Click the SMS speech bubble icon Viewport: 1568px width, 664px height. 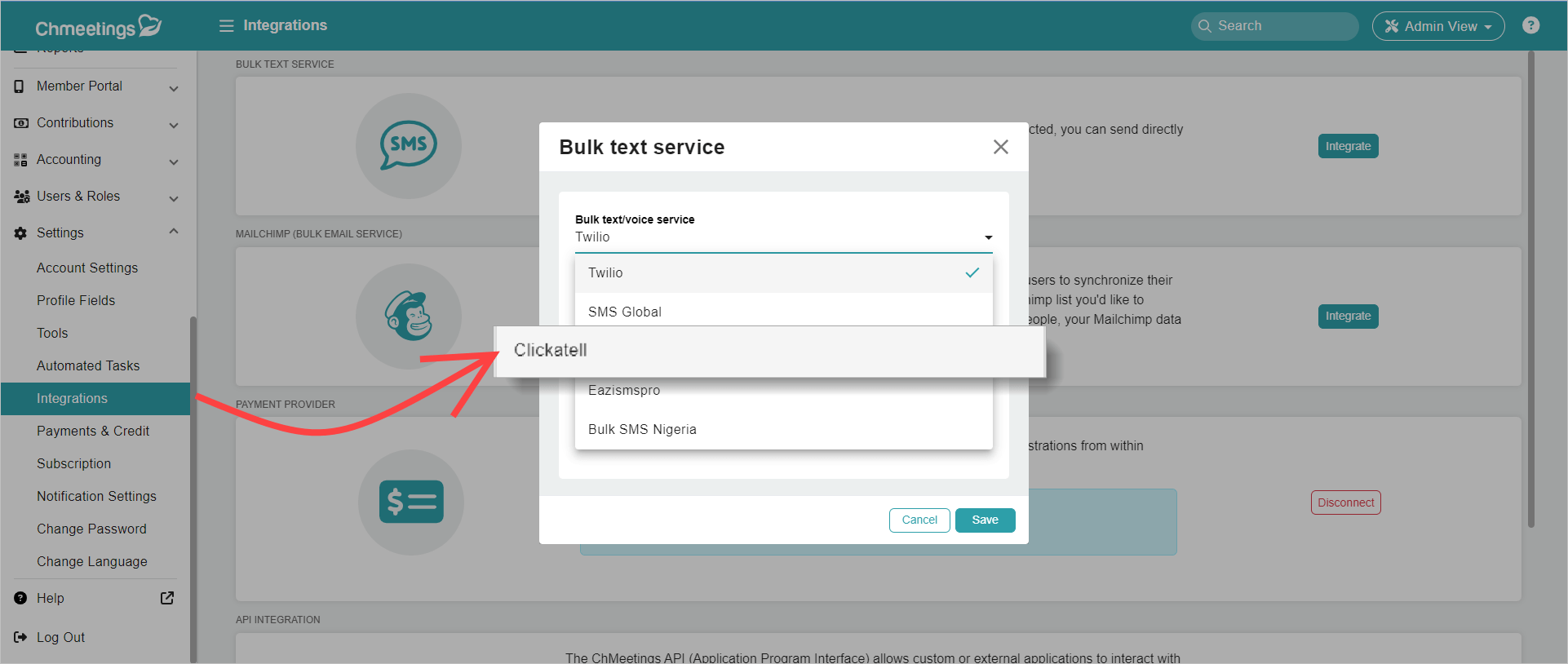click(408, 146)
